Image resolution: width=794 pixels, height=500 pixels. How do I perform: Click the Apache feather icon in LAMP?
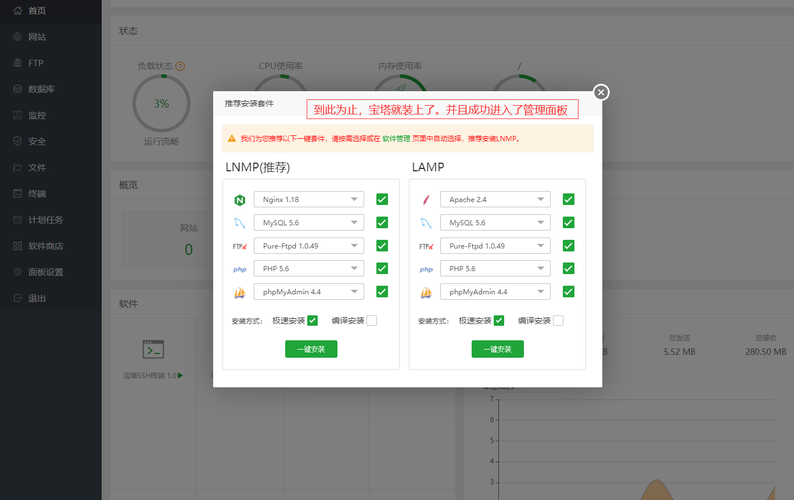pyautogui.click(x=426, y=200)
